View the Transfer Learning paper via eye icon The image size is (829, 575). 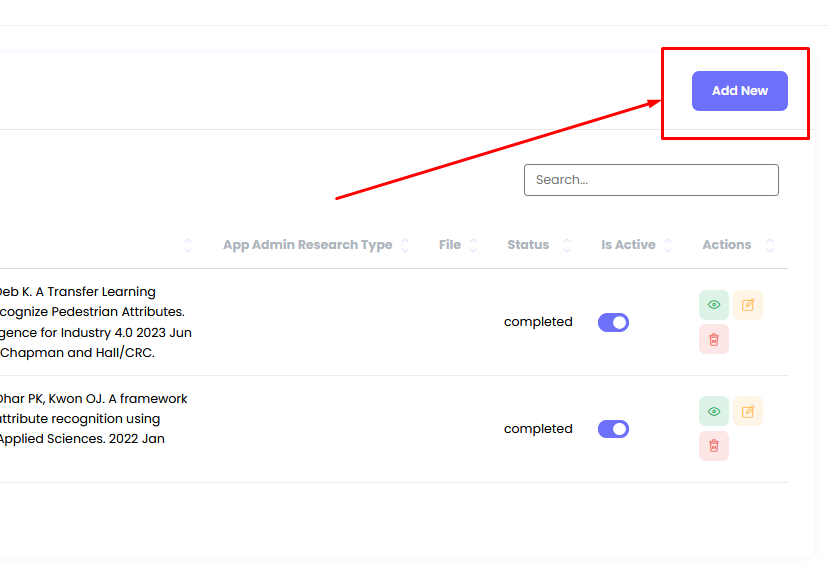pyautogui.click(x=713, y=305)
